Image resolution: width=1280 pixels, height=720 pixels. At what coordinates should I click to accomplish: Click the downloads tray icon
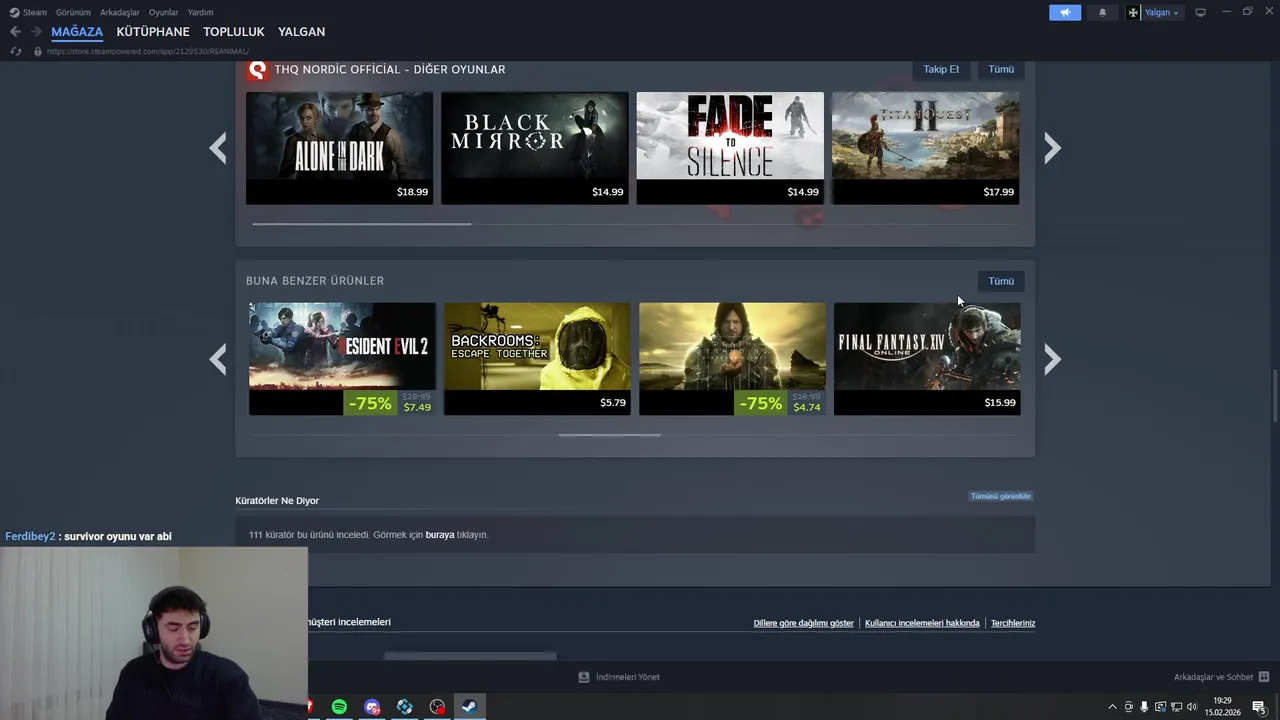584,677
